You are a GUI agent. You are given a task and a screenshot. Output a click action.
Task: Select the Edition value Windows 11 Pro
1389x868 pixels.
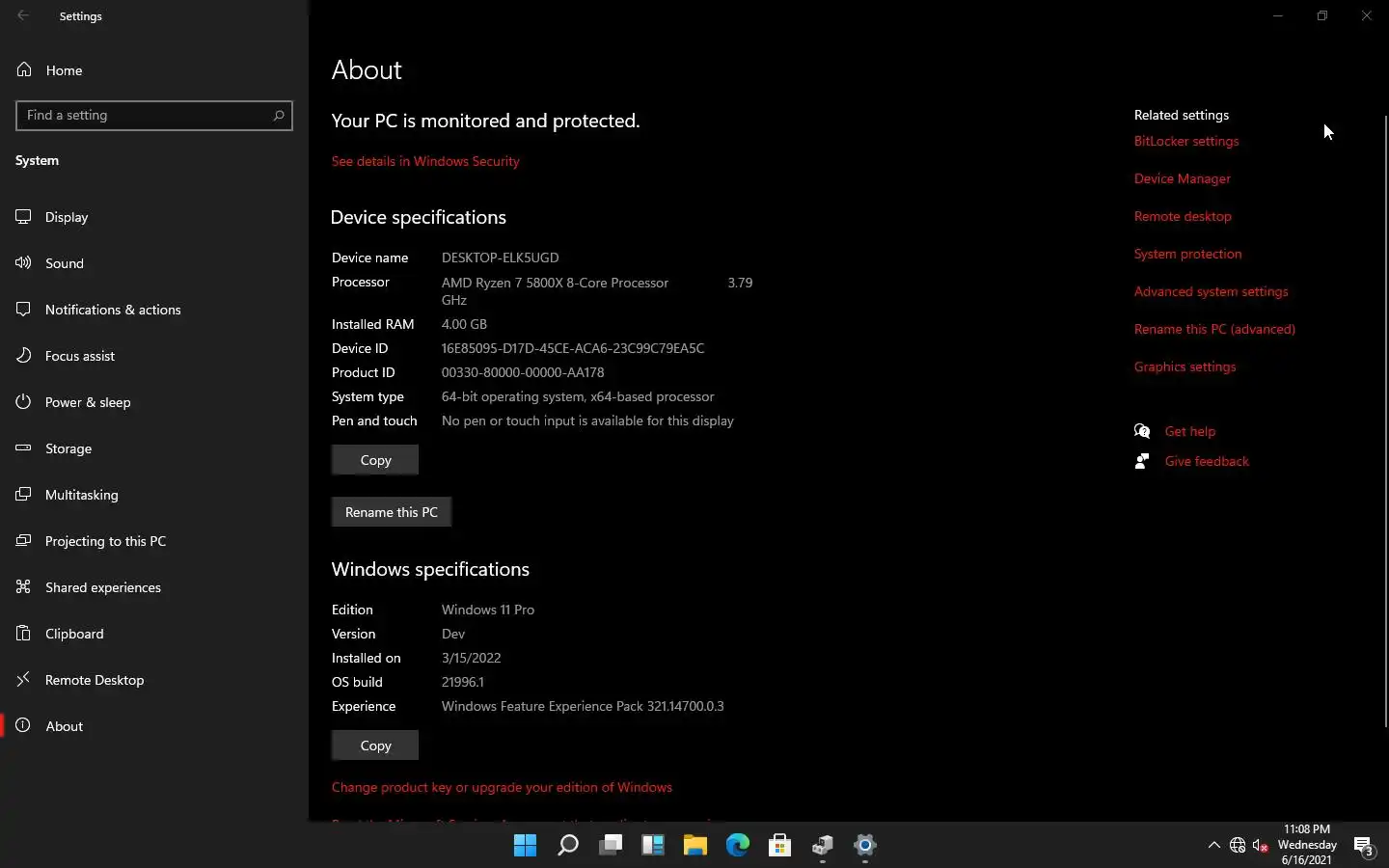pyautogui.click(x=488, y=610)
